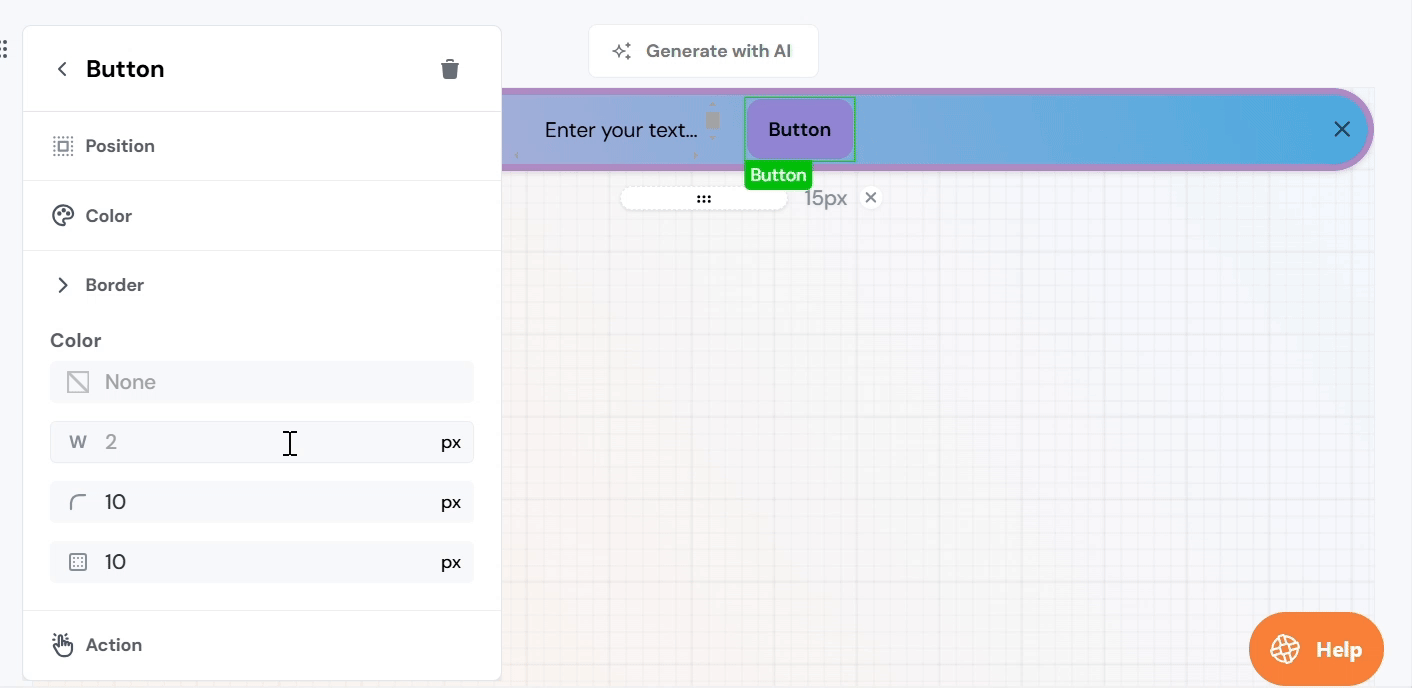Open the Action settings section

pos(113,645)
